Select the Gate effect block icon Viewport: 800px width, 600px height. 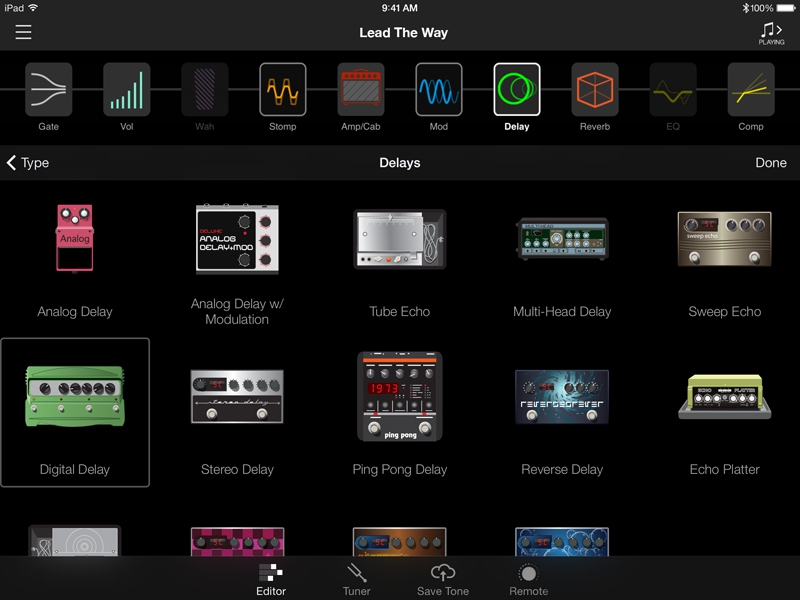tap(48, 90)
